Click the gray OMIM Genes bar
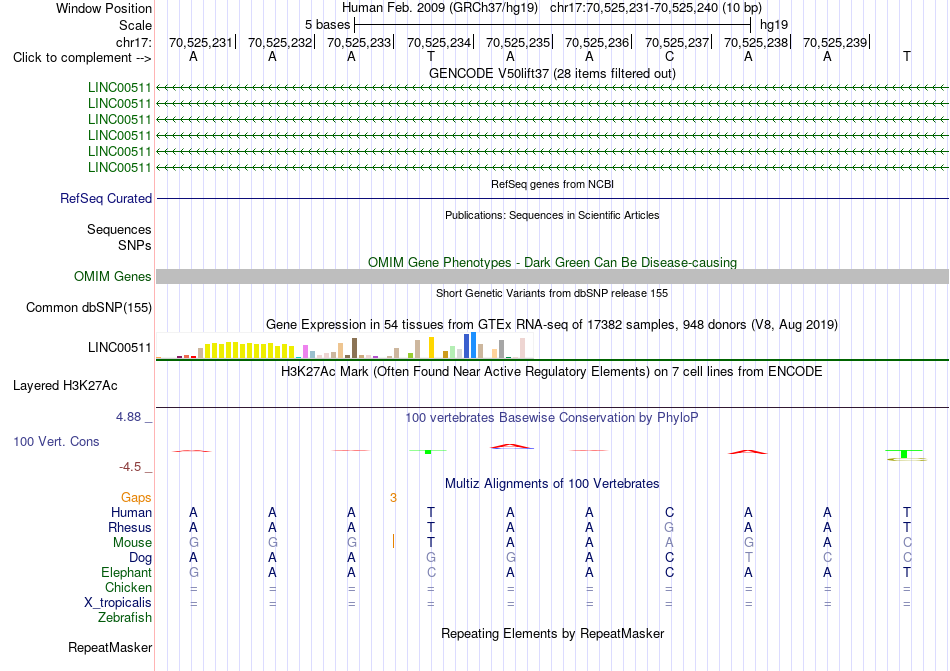950x671 pixels. pyautogui.click(x=553, y=277)
